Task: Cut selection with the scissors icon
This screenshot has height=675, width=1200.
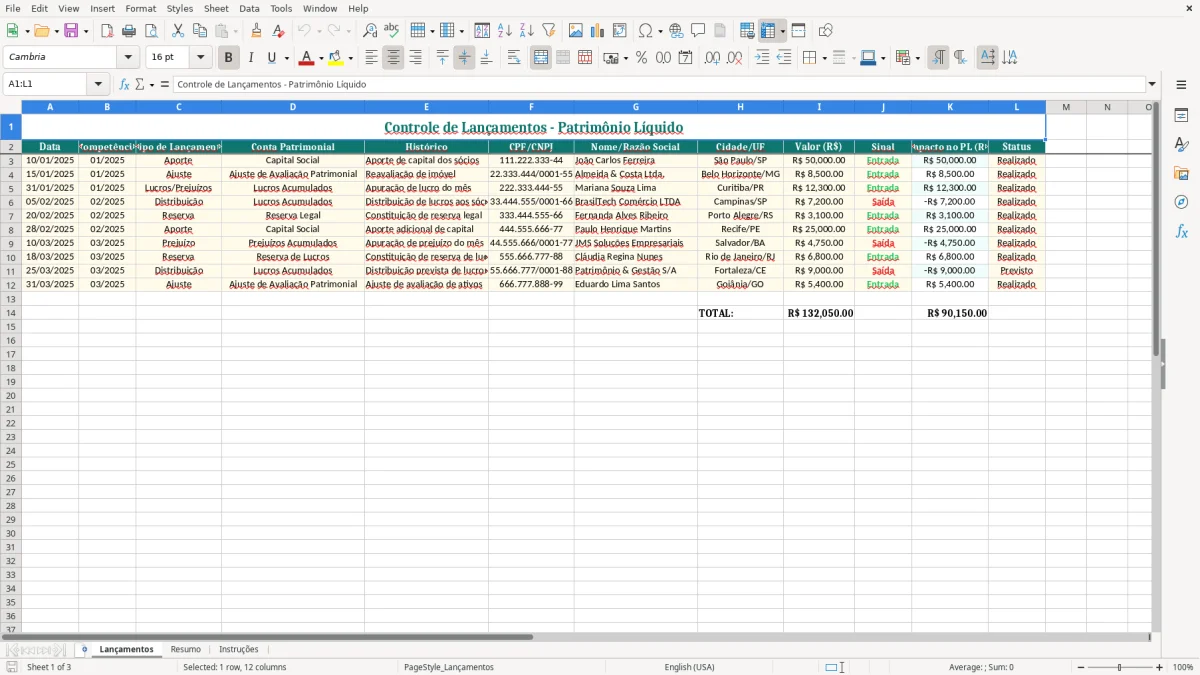Action: (x=178, y=31)
